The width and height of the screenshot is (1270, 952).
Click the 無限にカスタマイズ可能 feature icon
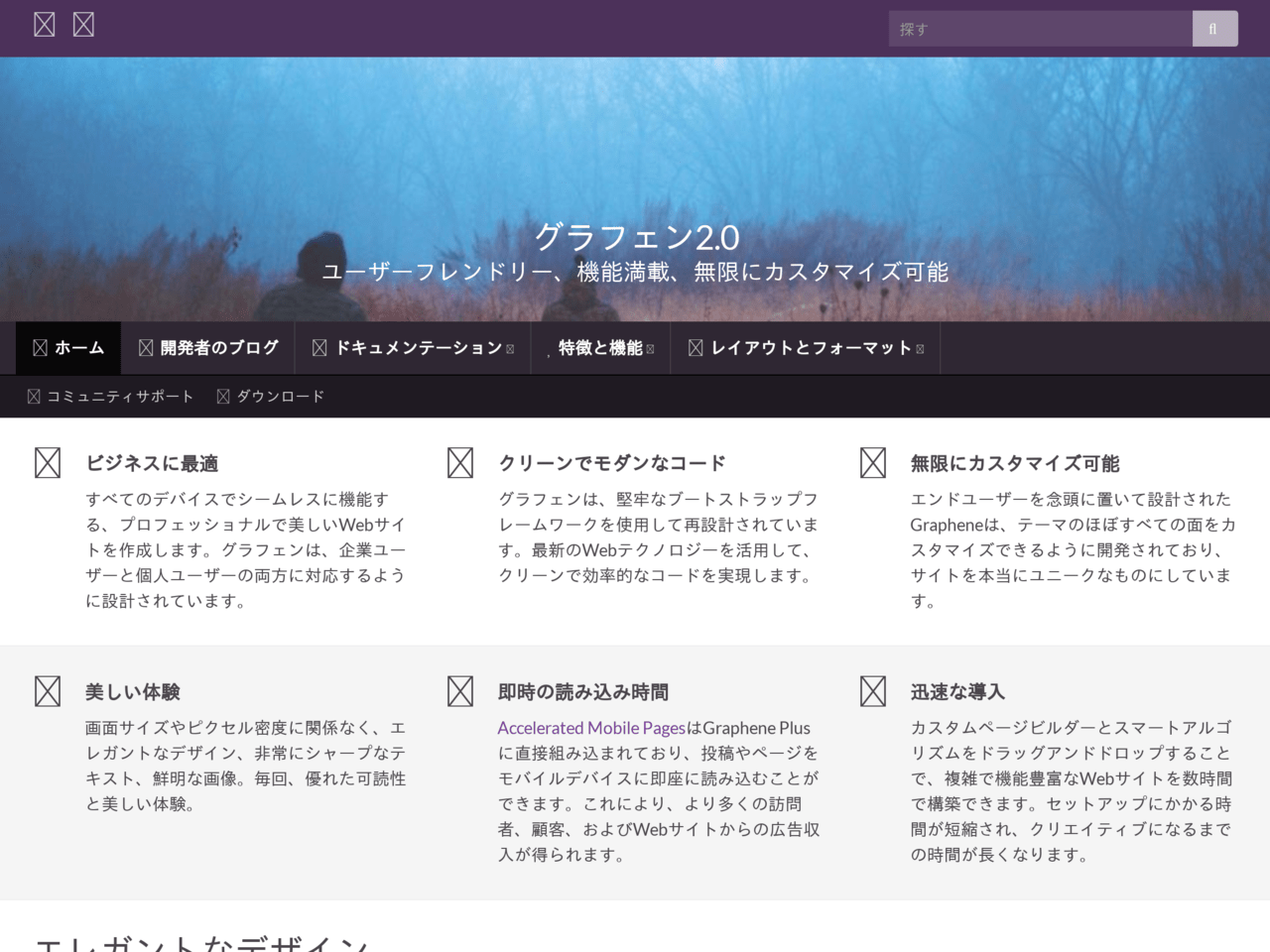tap(873, 463)
